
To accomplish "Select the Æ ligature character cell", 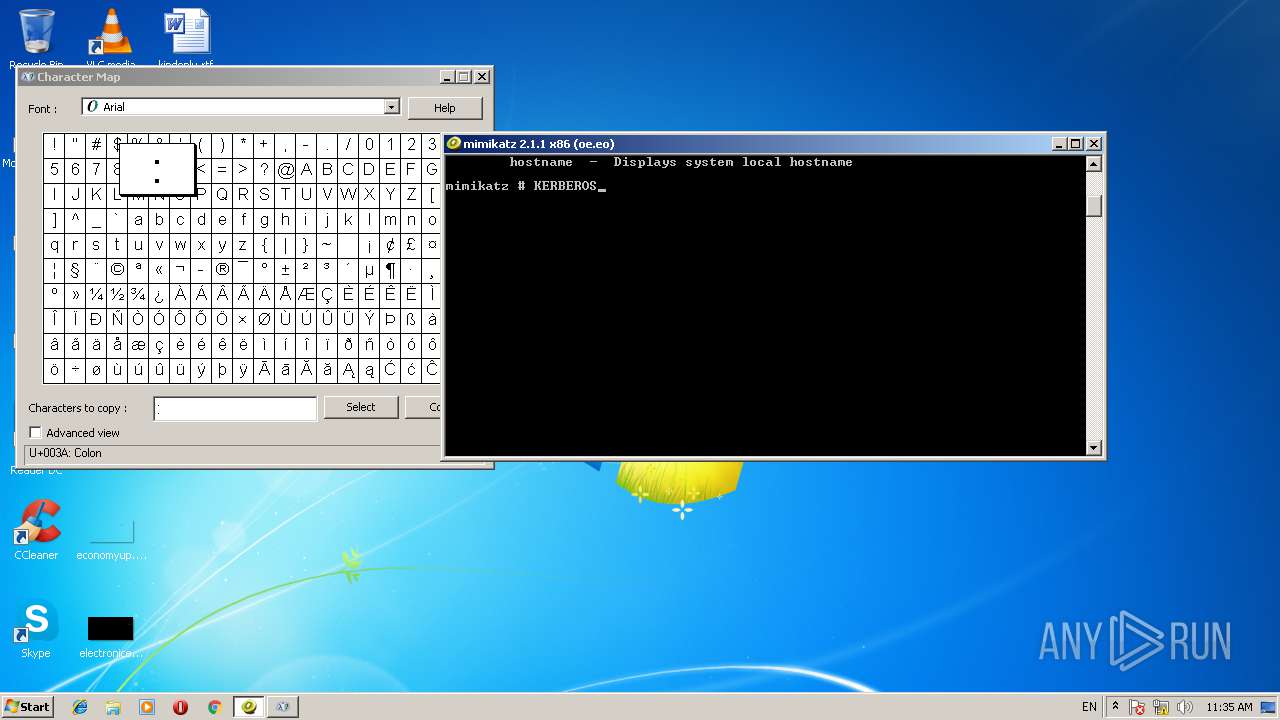I will [x=306, y=295].
